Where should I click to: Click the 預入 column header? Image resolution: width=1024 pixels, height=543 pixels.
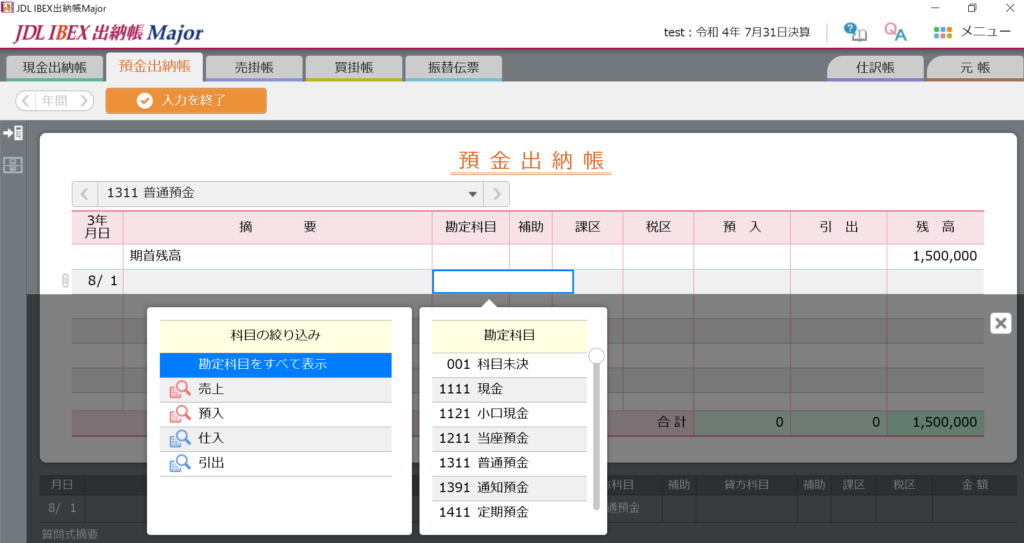(742, 227)
